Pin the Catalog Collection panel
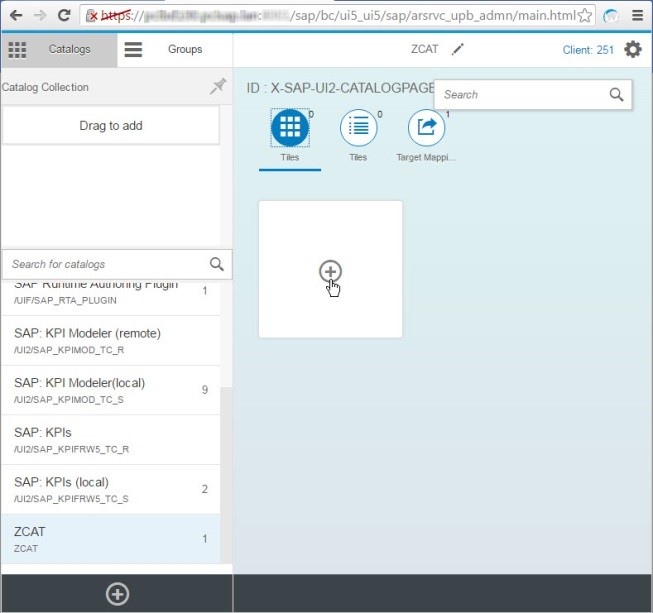 click(x=217, y=87)
